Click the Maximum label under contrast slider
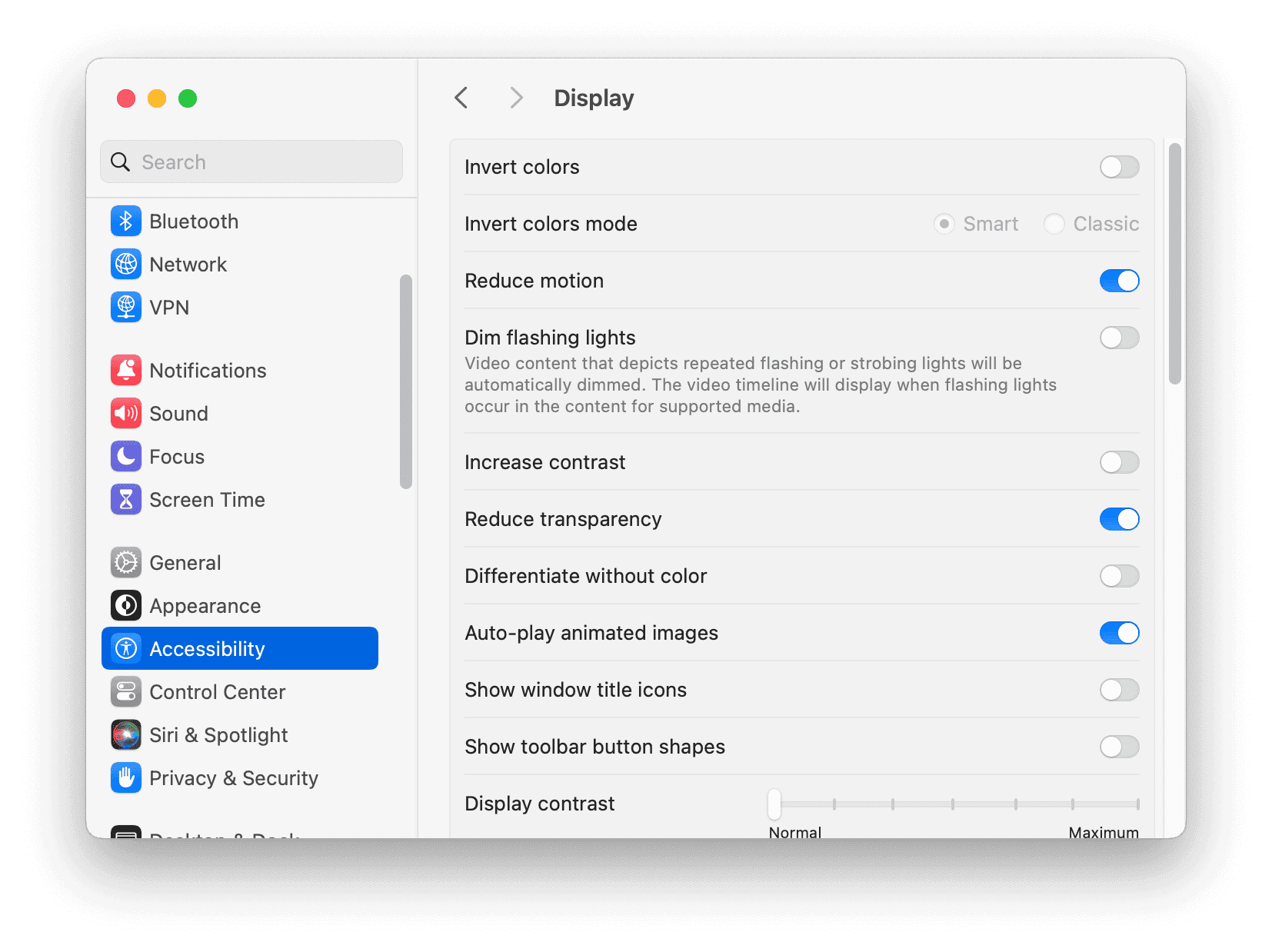This screenshot has width=1272, height=952. coord(1104,832)
